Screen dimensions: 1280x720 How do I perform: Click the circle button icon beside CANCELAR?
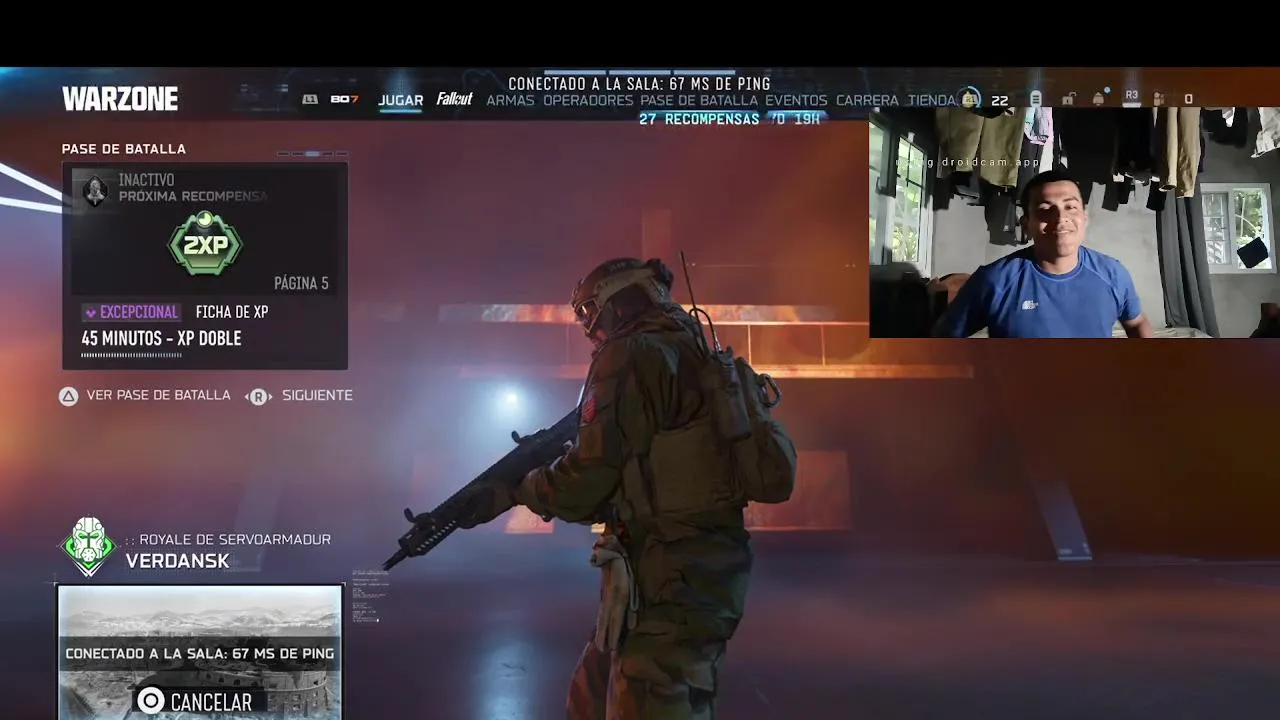[150, 701]
